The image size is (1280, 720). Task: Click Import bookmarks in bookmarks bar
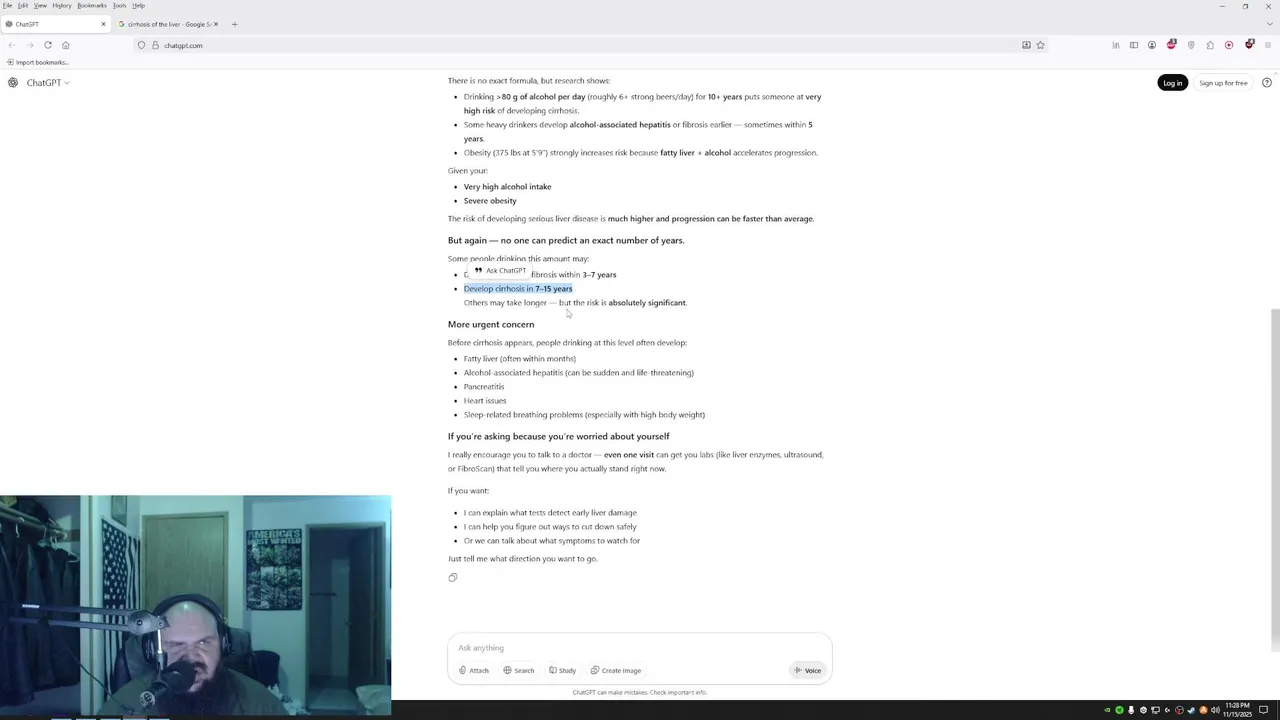[38, 62]
